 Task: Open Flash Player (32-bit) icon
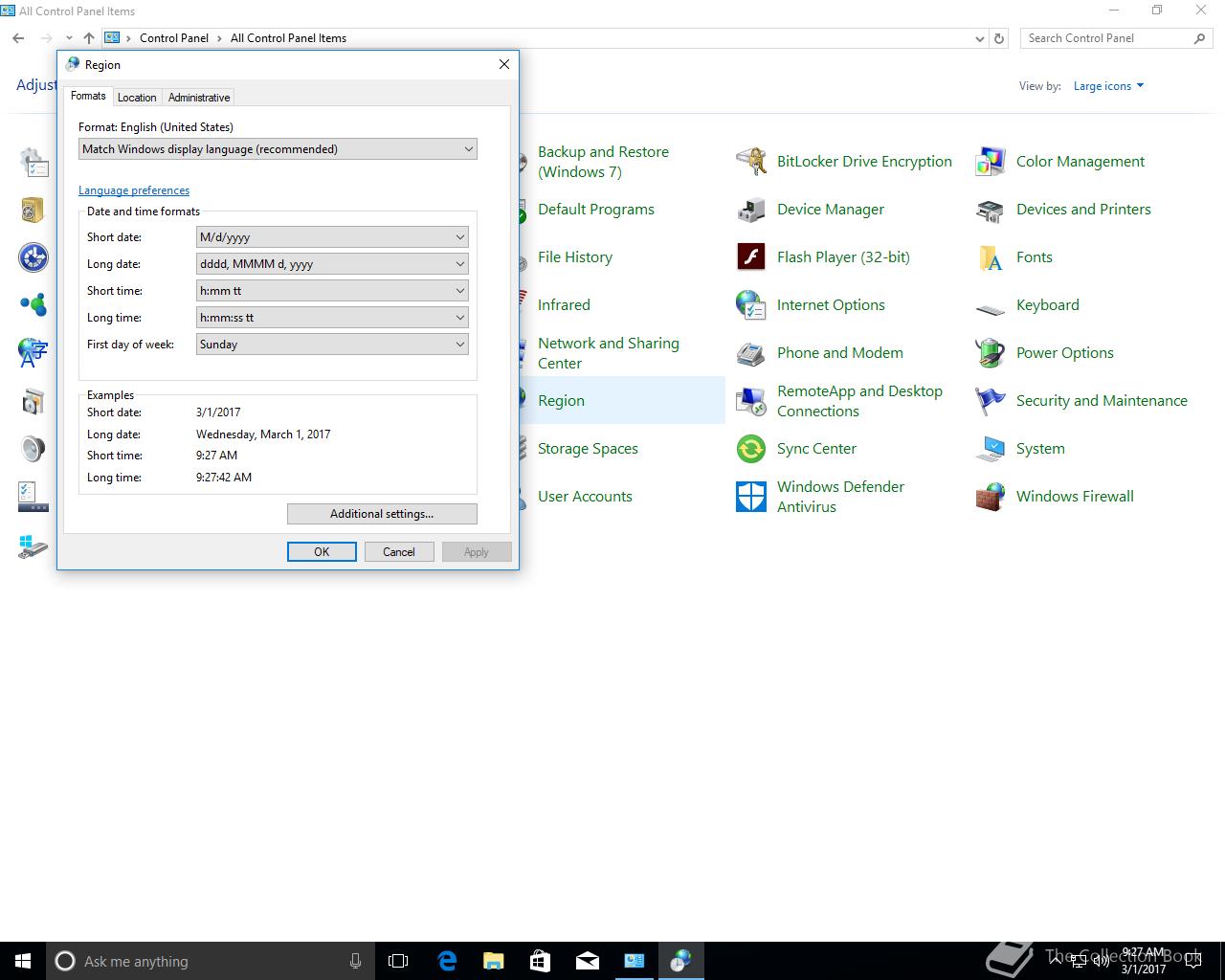point(751,257)
